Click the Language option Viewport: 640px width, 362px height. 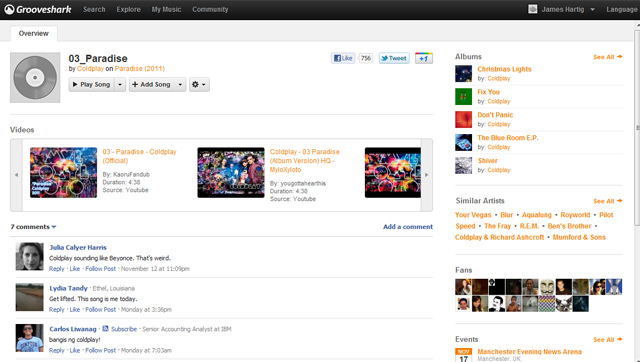(622, 9)
